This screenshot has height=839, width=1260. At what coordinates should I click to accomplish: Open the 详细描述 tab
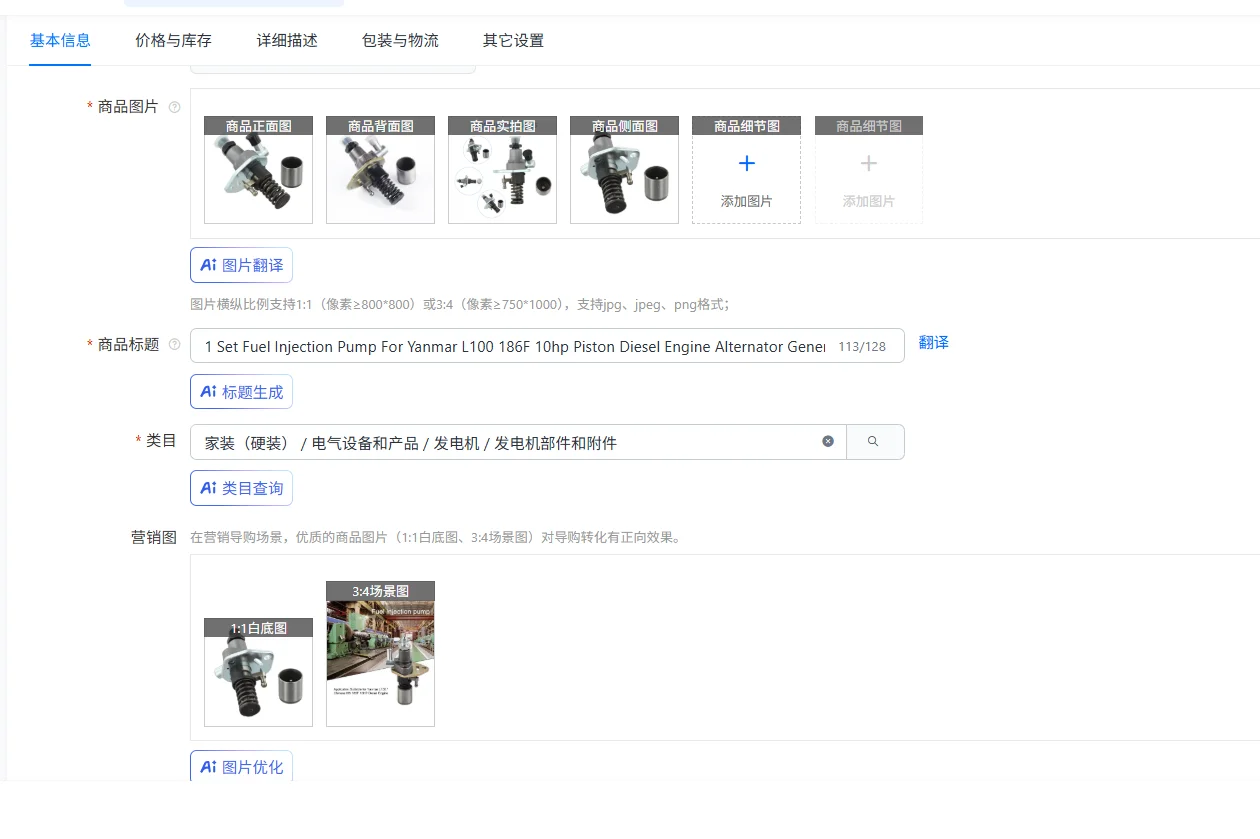(x=287, y=41)
